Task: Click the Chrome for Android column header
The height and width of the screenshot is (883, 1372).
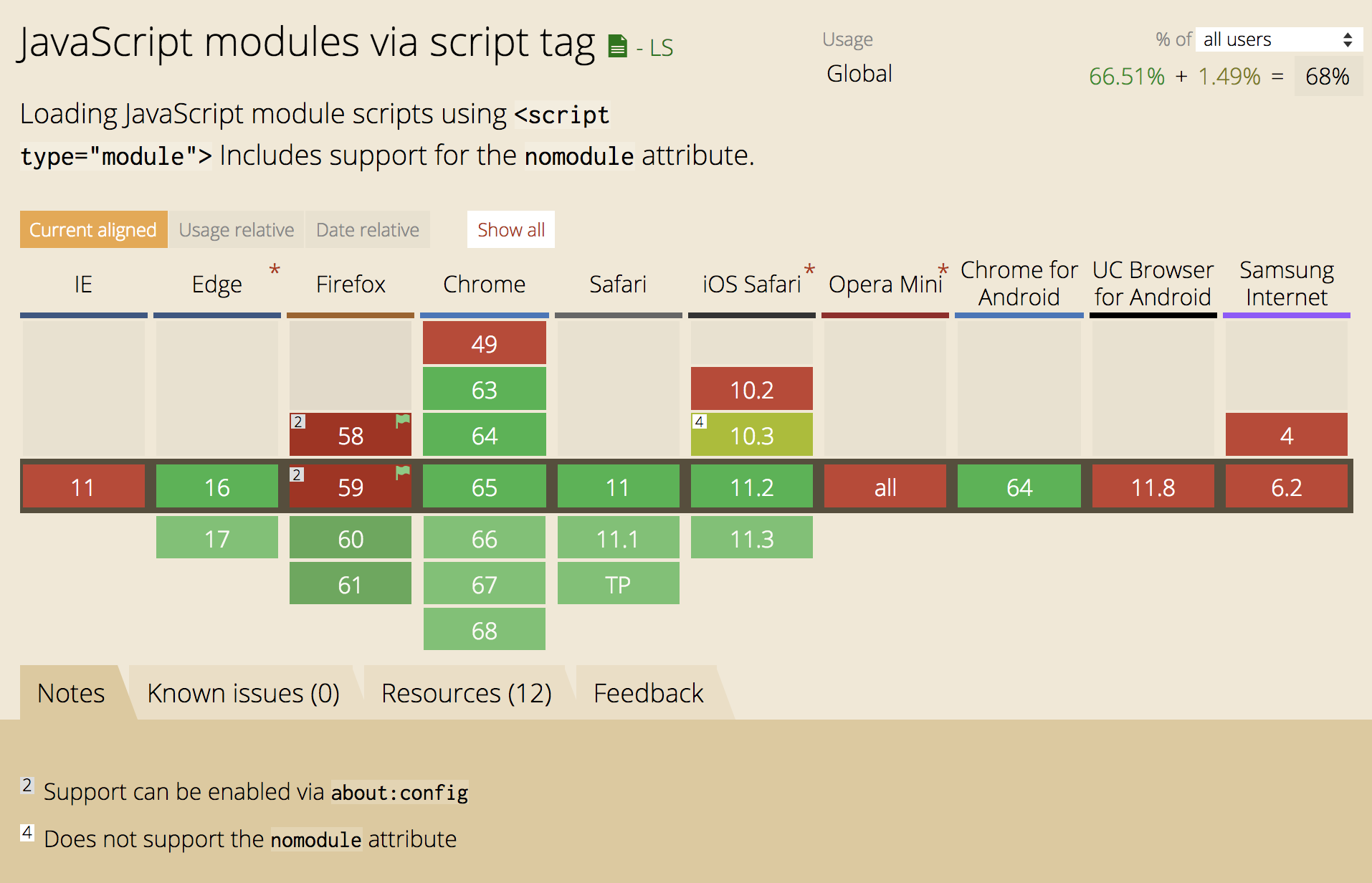Action: (x=1019, y=284)
